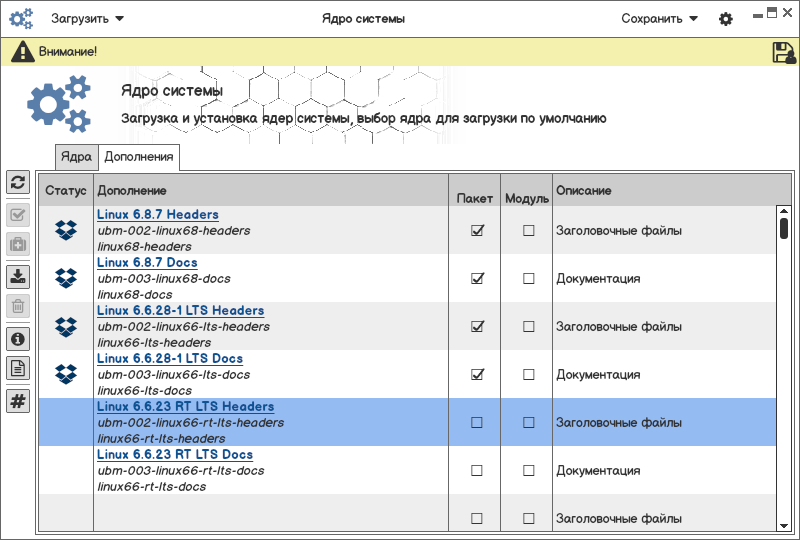Click the hash (#) icon in sidebar
Screen dimensions: 800x540
[18, 401]
